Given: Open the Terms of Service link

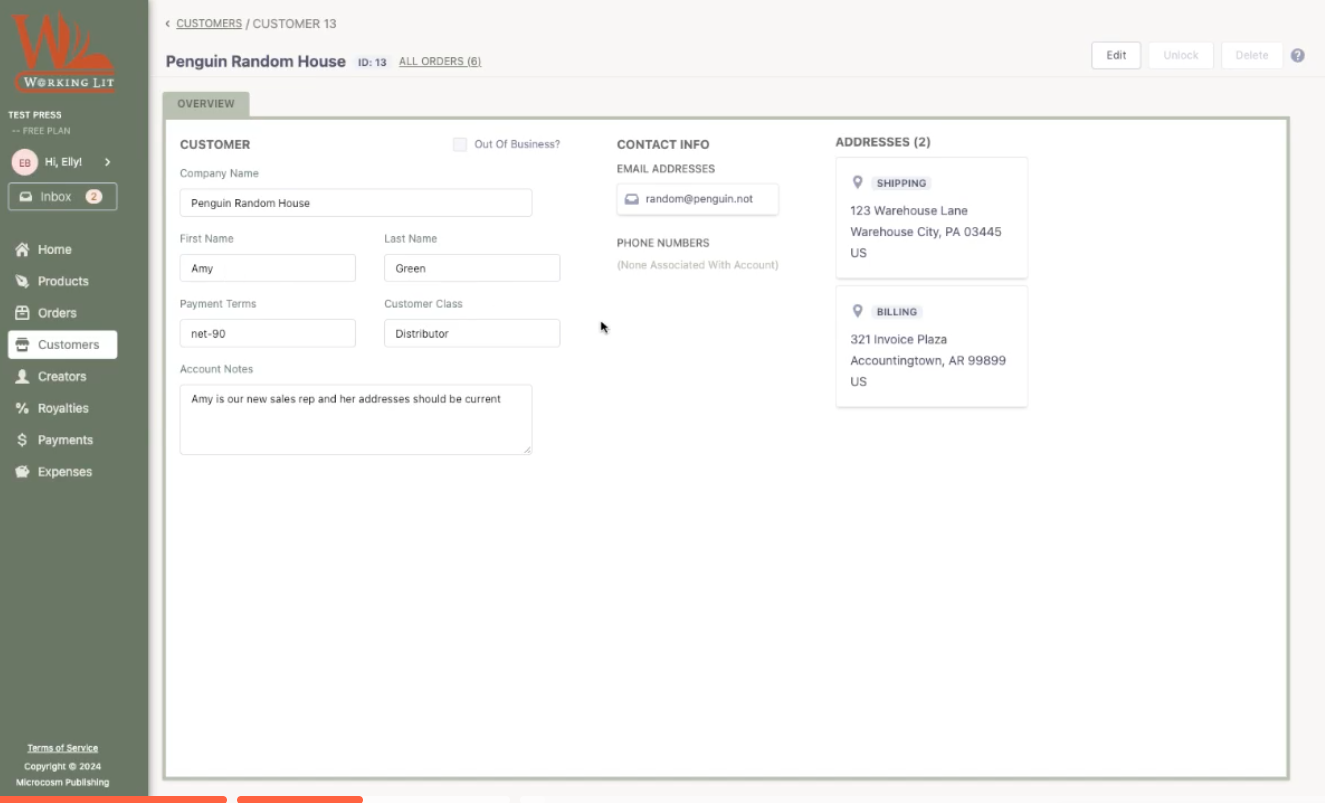Looking at the screenshot, I should point(62,748).
